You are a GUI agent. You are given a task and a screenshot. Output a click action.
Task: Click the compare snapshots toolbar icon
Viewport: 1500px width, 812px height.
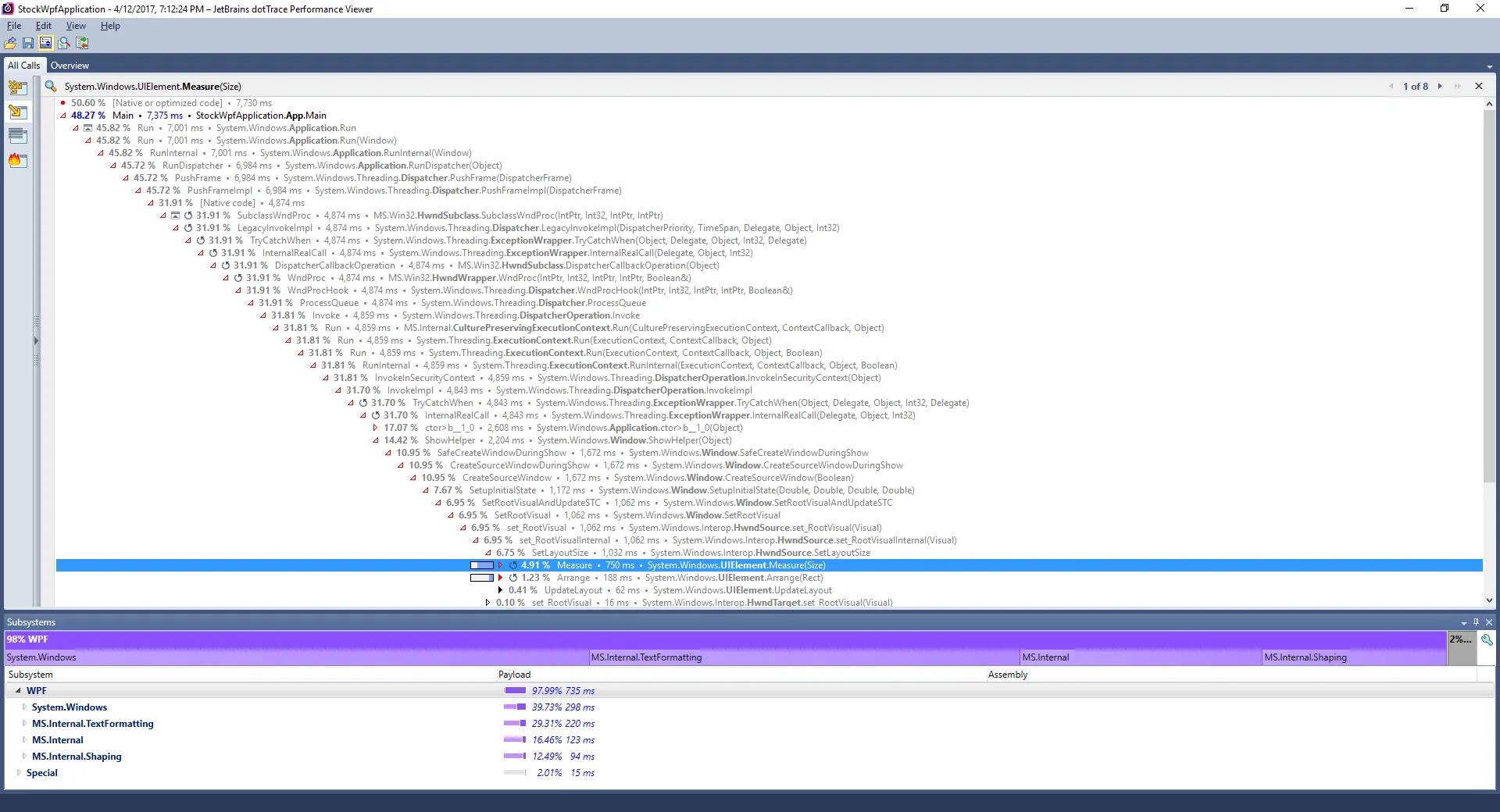[x=82, y=43]
